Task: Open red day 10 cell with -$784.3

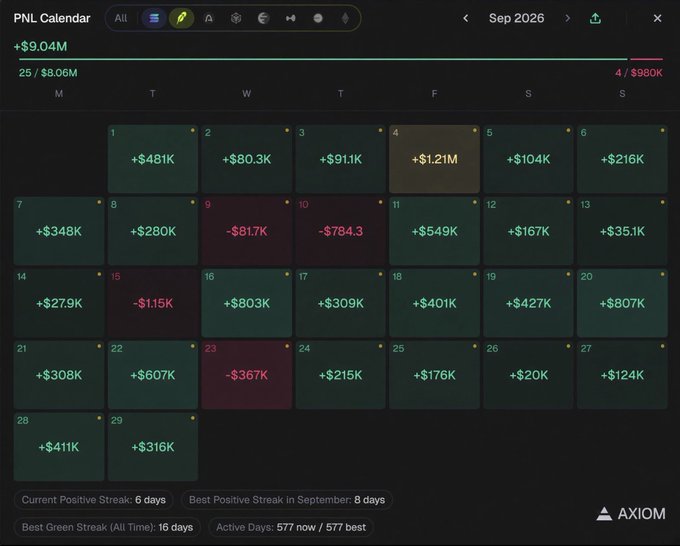Action: pyautogui.click(x=340, y=231)
